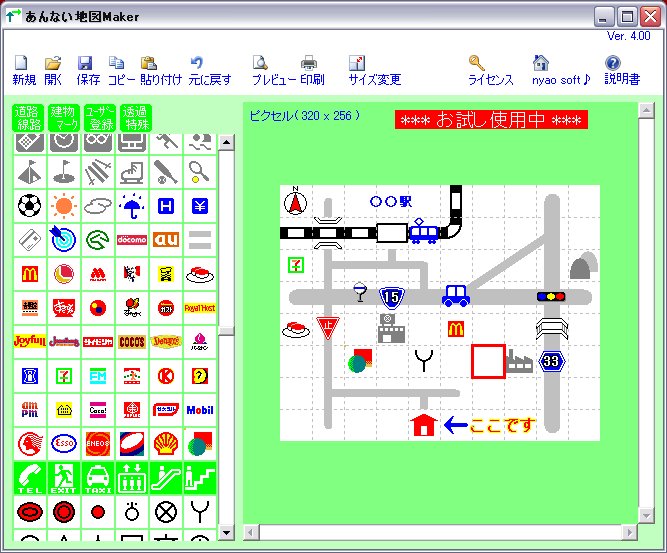Select the green TAXI sign symbol
This screenshot has height=553, width=667.
98,477
